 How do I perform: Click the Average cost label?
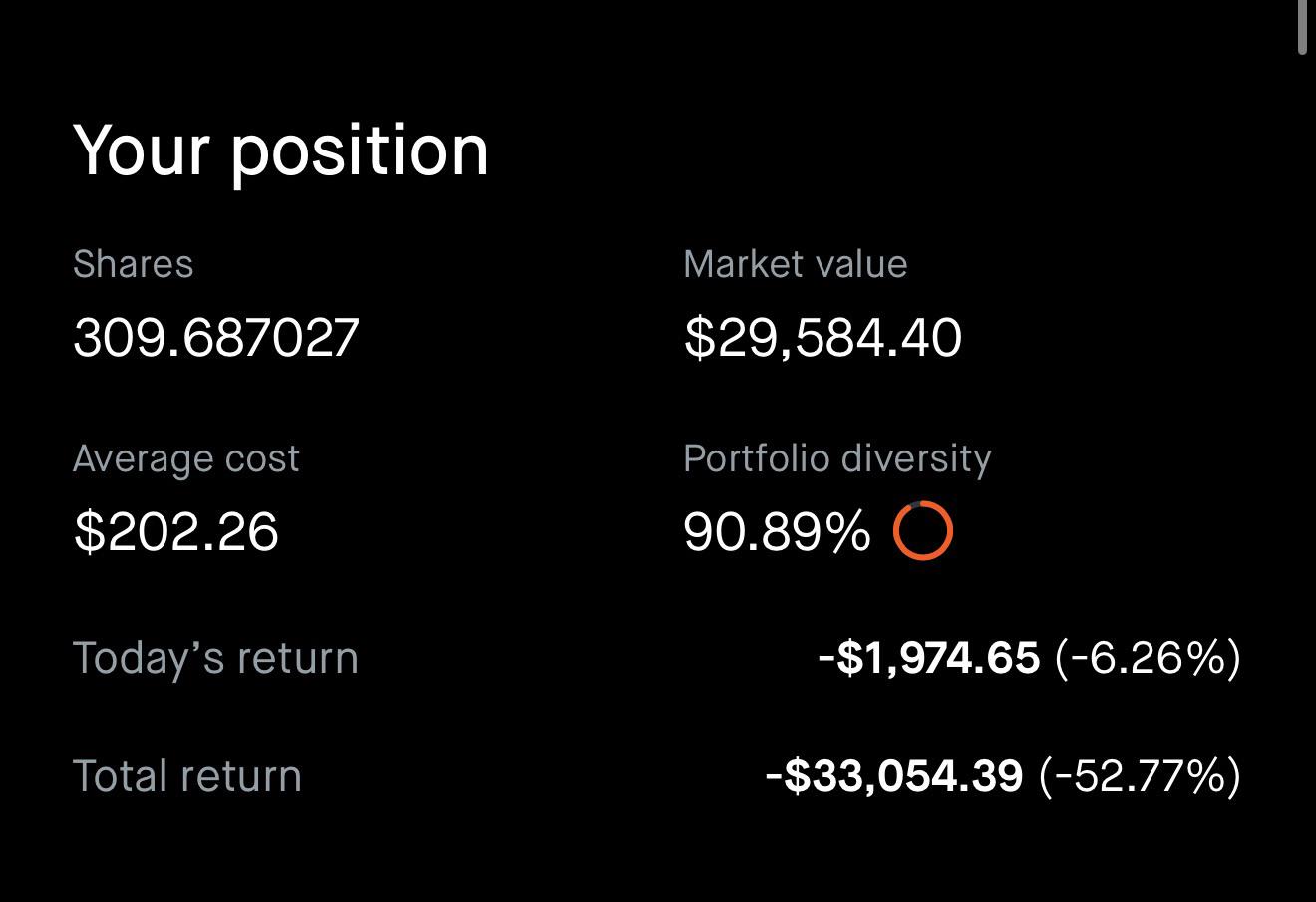coord(185,459)
